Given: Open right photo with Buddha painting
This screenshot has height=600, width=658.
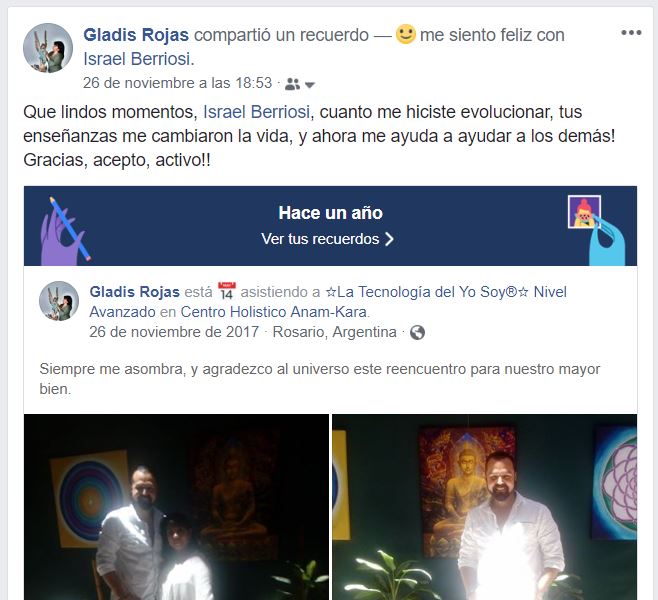Looking at the screenshot, I should click(x=484, y=507).
